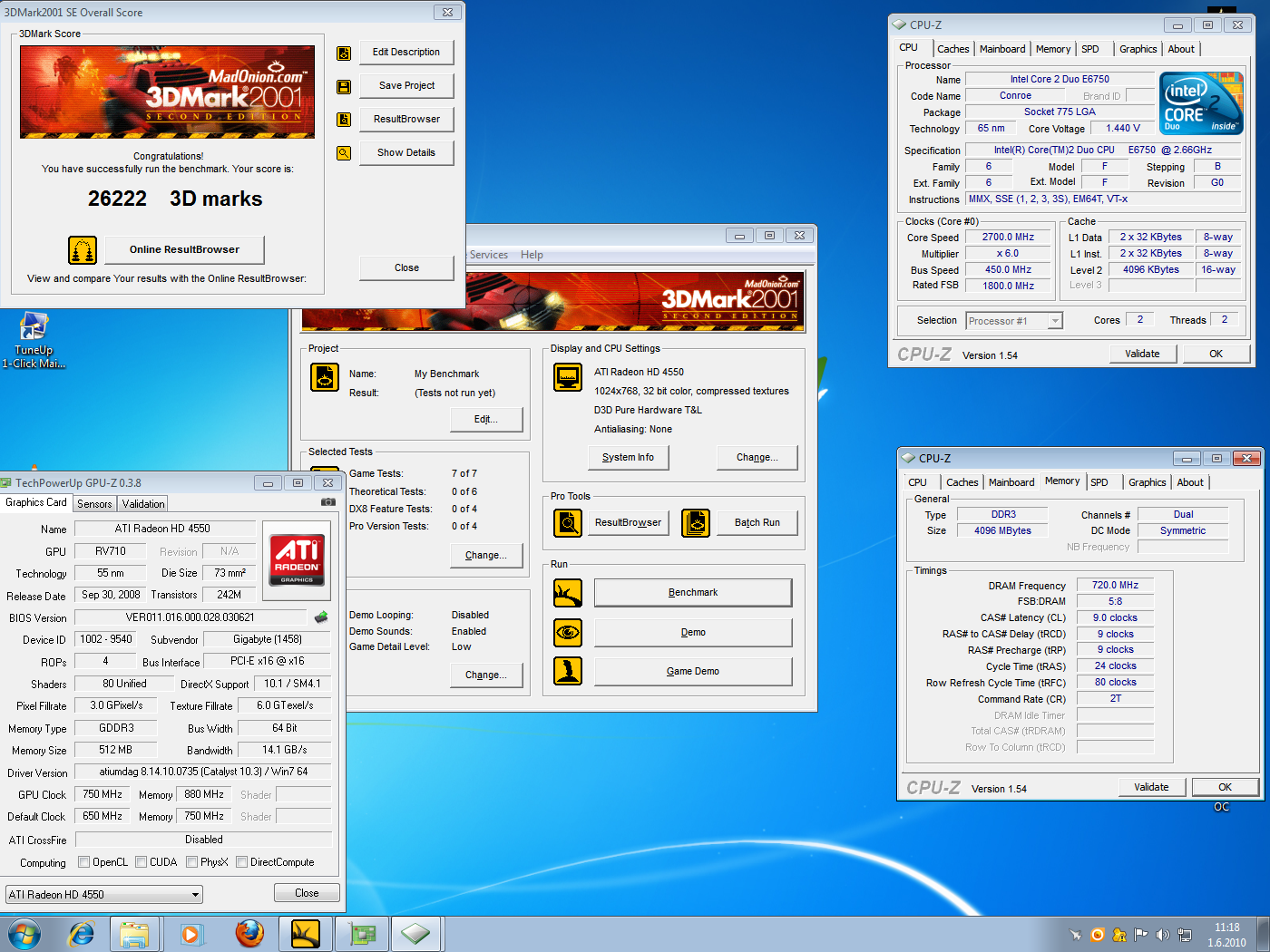Open Windows Media Player from taskbar

pyautogui.click(x=190, y=933)
